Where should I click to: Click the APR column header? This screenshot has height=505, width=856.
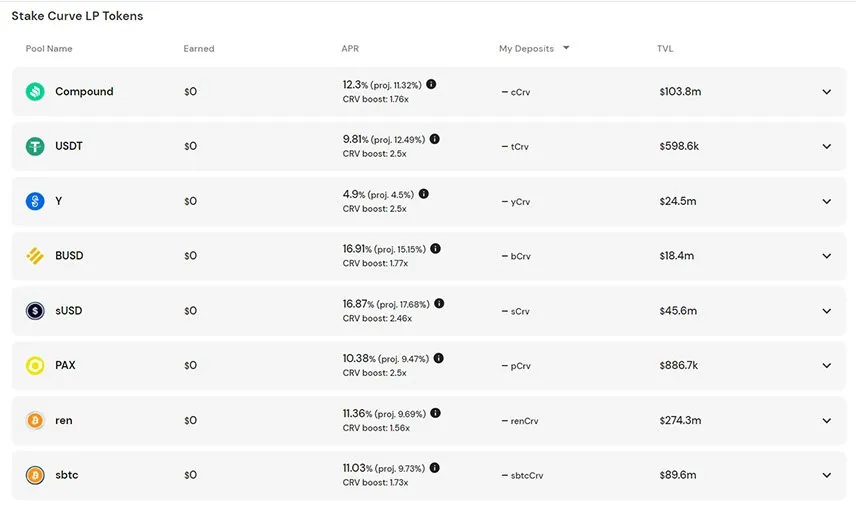point(350,49)
